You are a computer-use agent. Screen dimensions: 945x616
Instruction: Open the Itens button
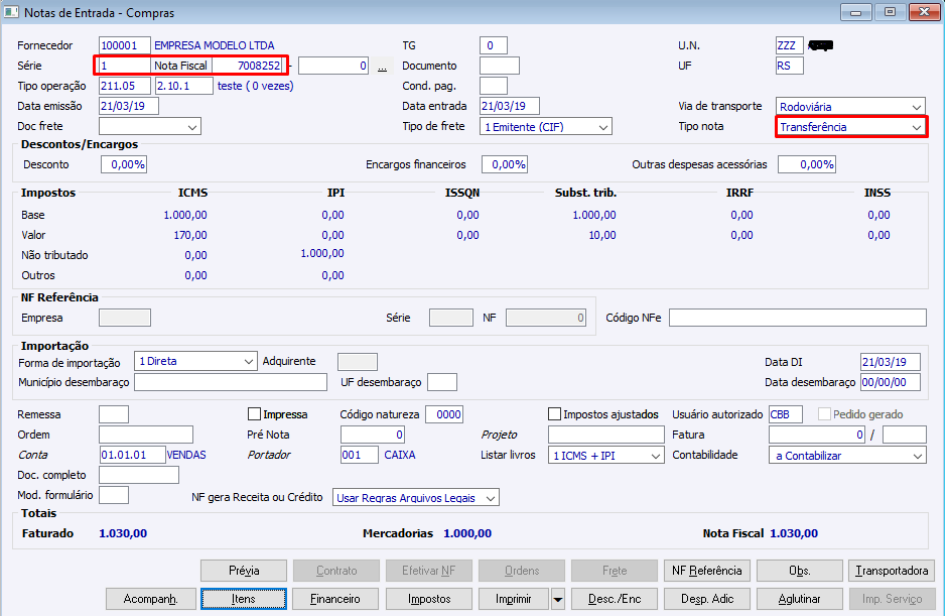(243, 599)
